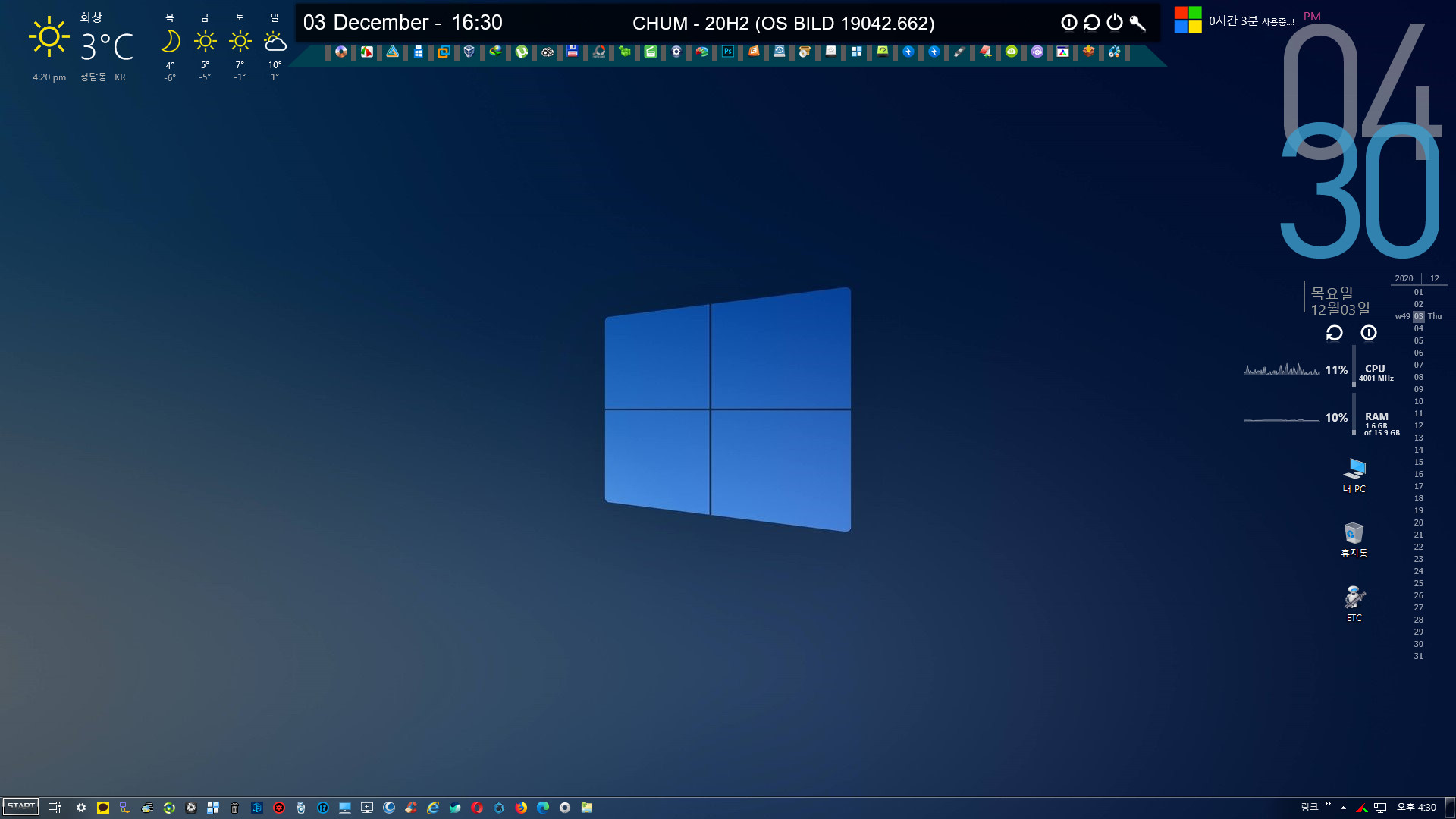Expand the 링크 toolbar chevron on taskbar
Screen dimensions: 1456x819
1327,804
